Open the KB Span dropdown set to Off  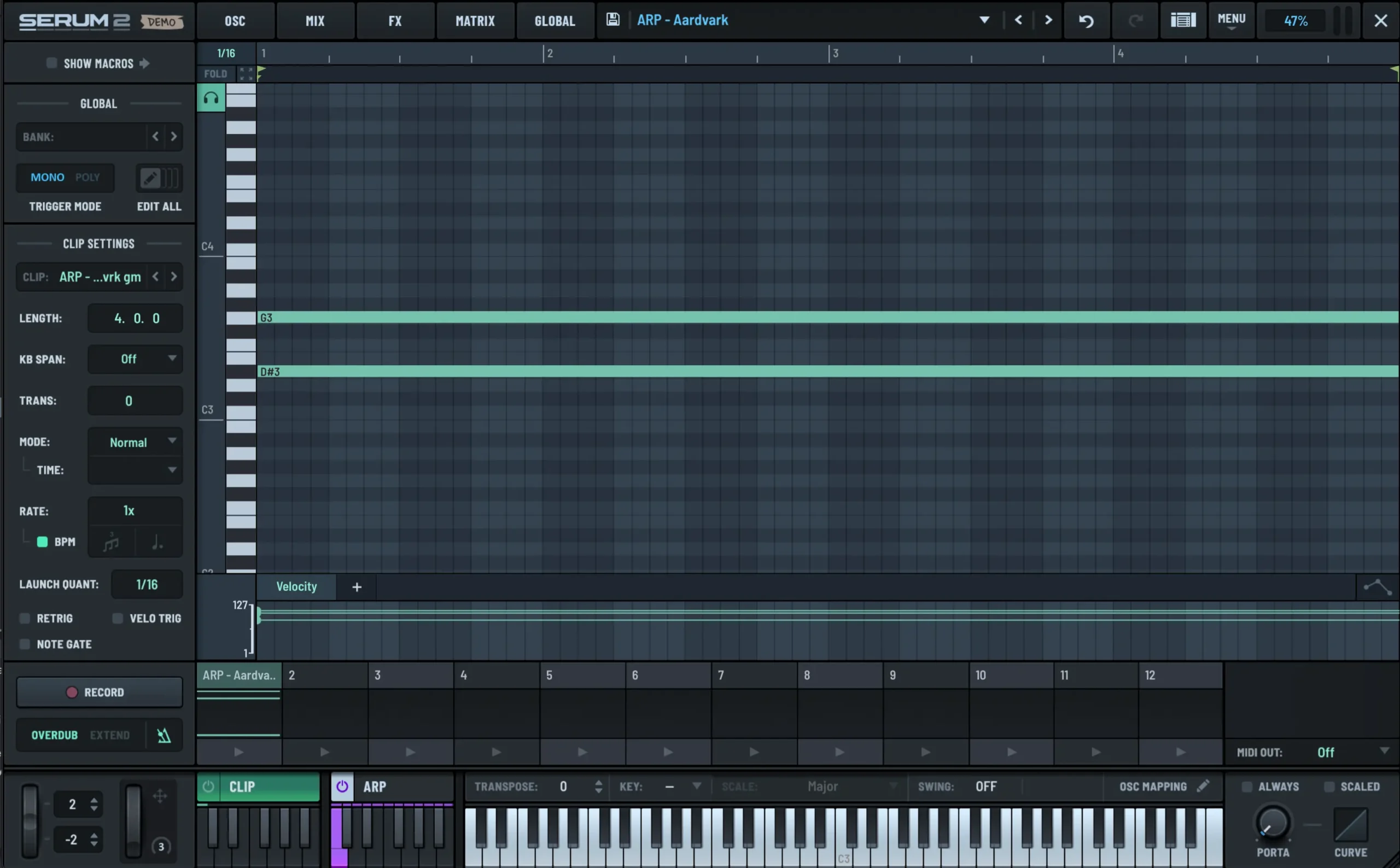[x=135, y=359]
